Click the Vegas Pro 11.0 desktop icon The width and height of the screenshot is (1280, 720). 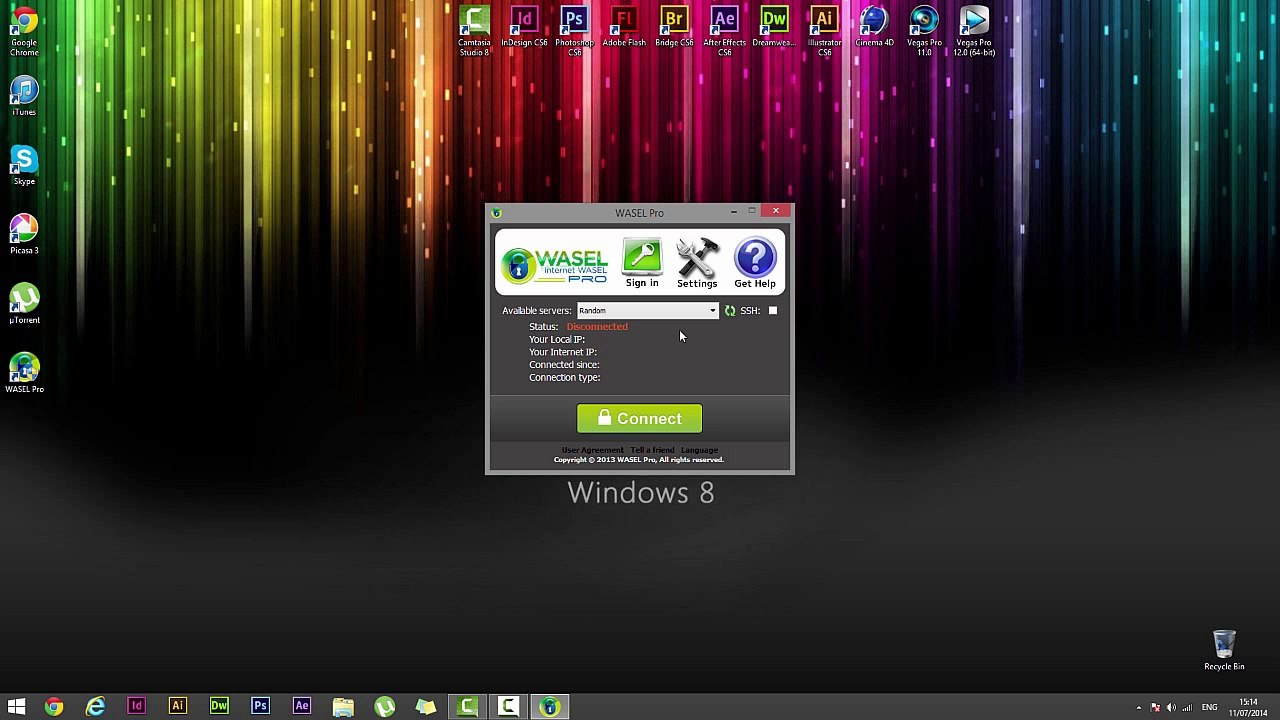coord(924,31)
